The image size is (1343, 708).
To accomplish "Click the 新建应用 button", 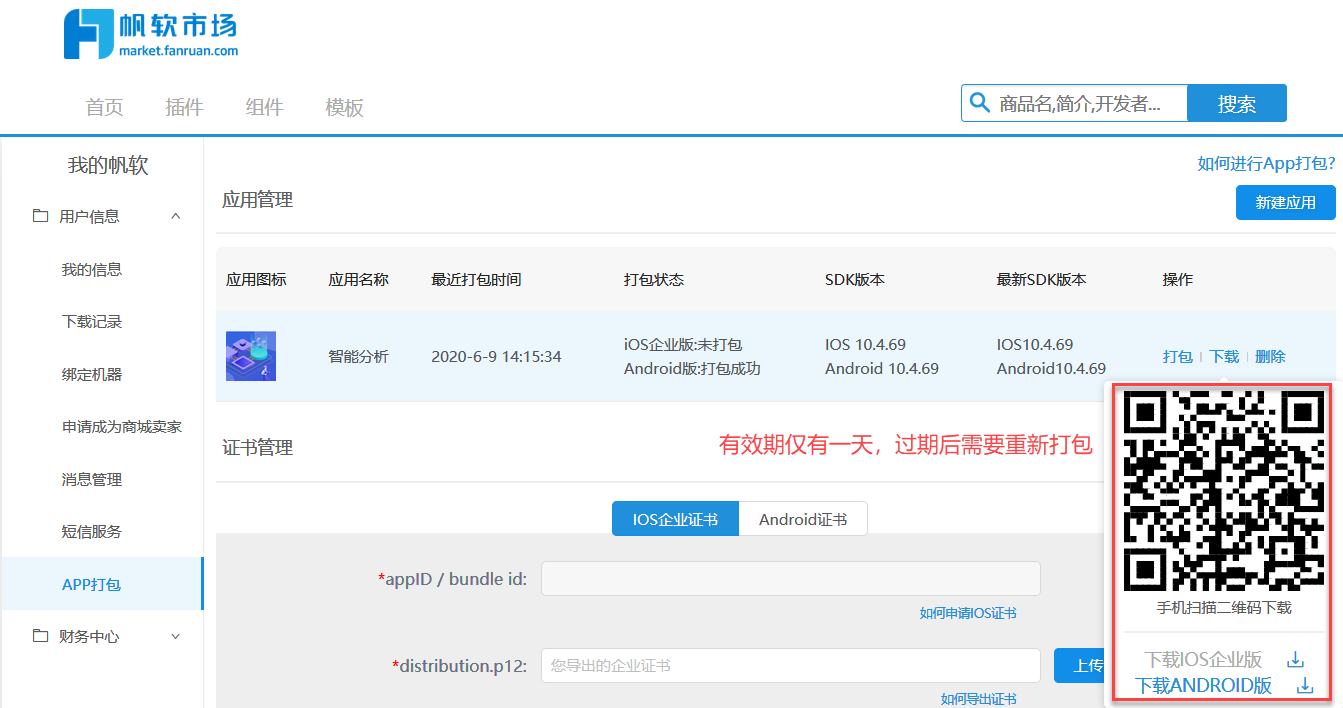I will tap(1286, 202).
